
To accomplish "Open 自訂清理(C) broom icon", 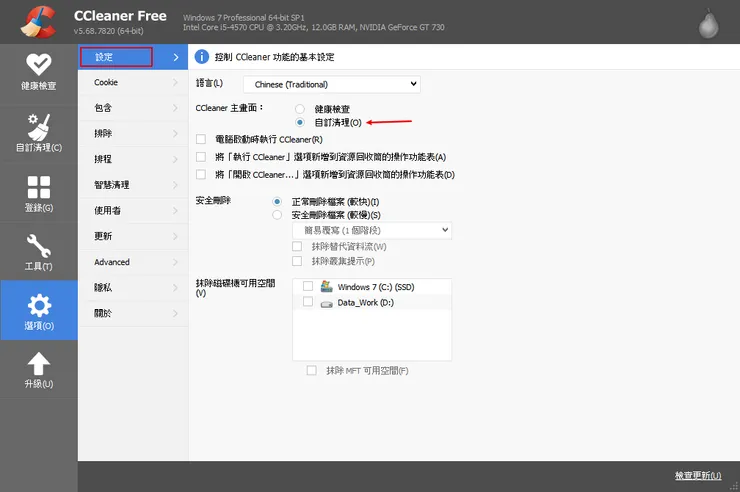I will pyautogui.click(x=39, y=126).
